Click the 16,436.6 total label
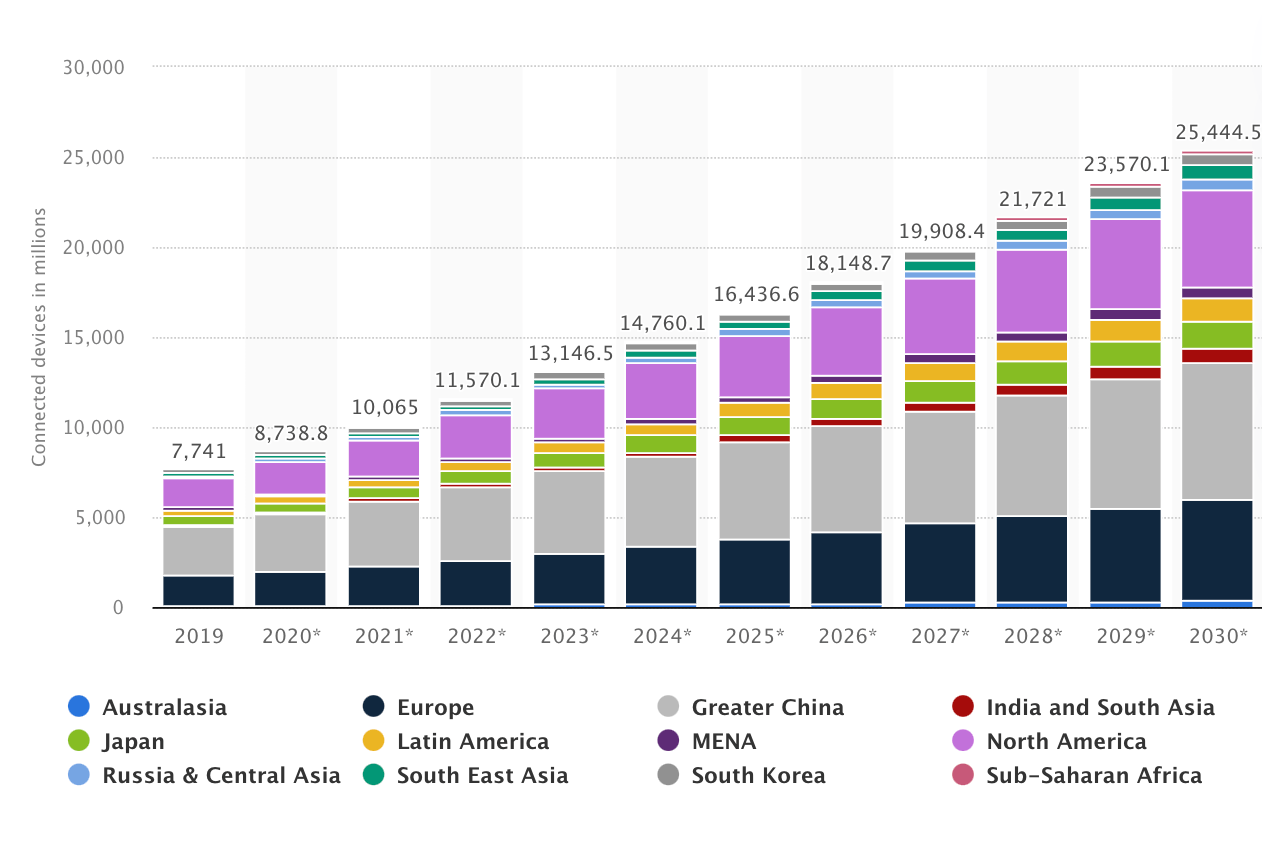Screen dimensions: 1262x842 [756, 295]
